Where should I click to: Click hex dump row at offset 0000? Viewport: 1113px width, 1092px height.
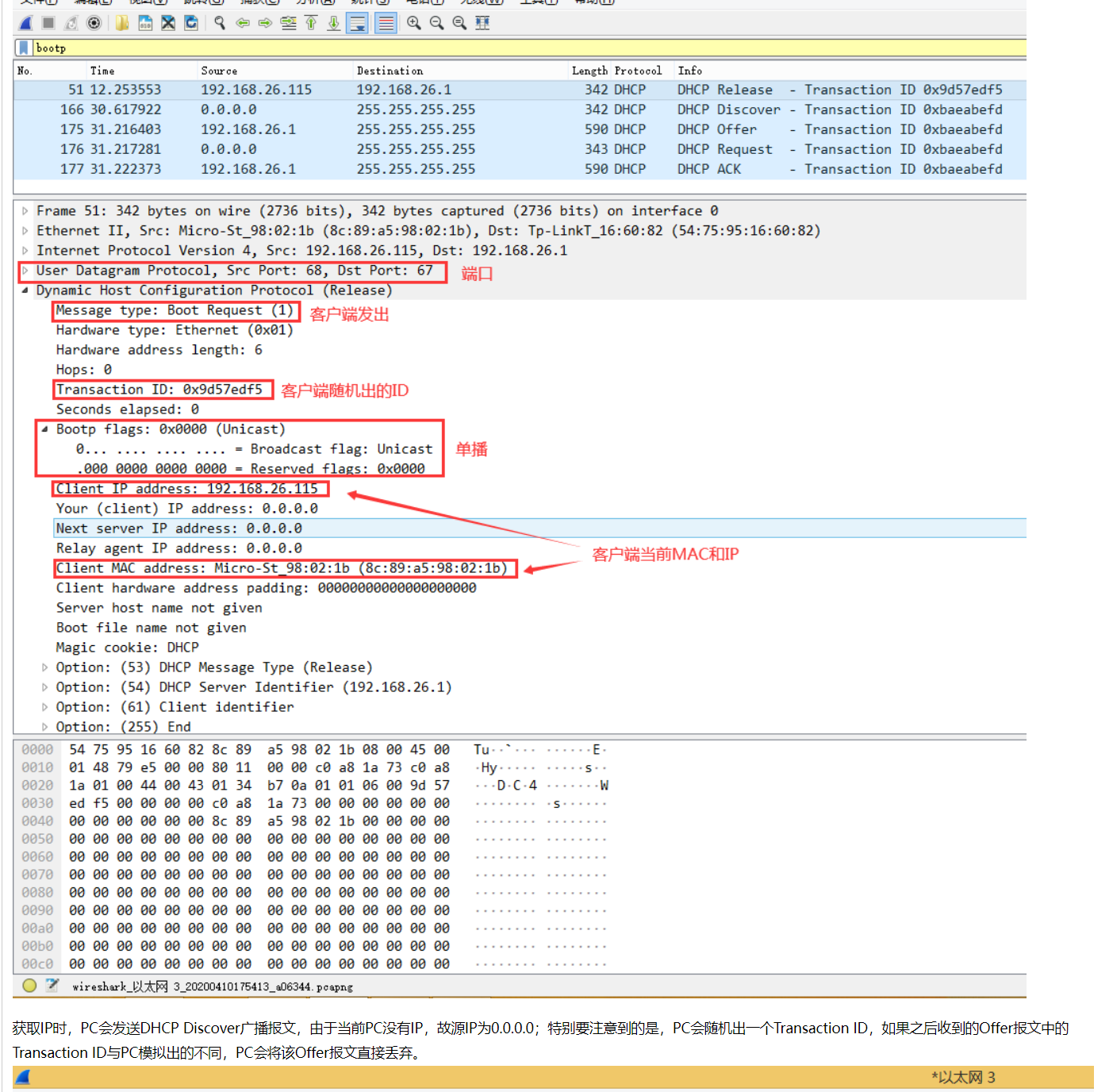tap(315, 750)
